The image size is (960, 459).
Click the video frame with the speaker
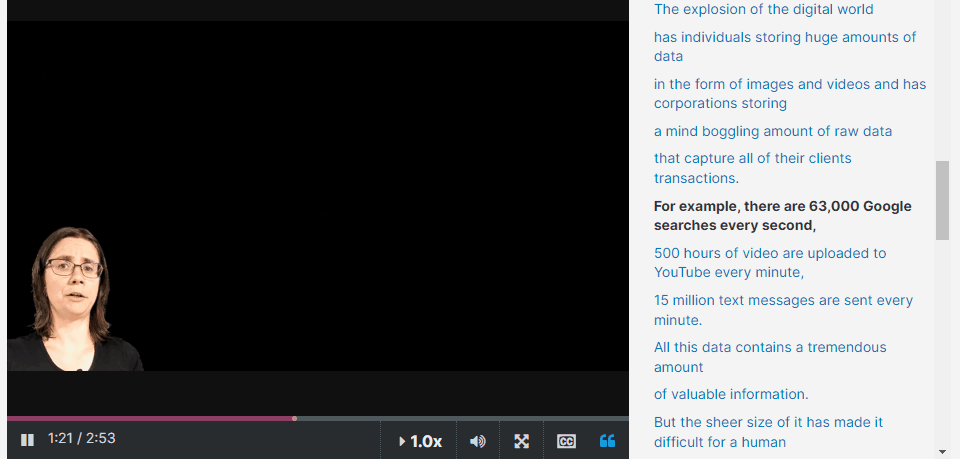pos(318,196)
